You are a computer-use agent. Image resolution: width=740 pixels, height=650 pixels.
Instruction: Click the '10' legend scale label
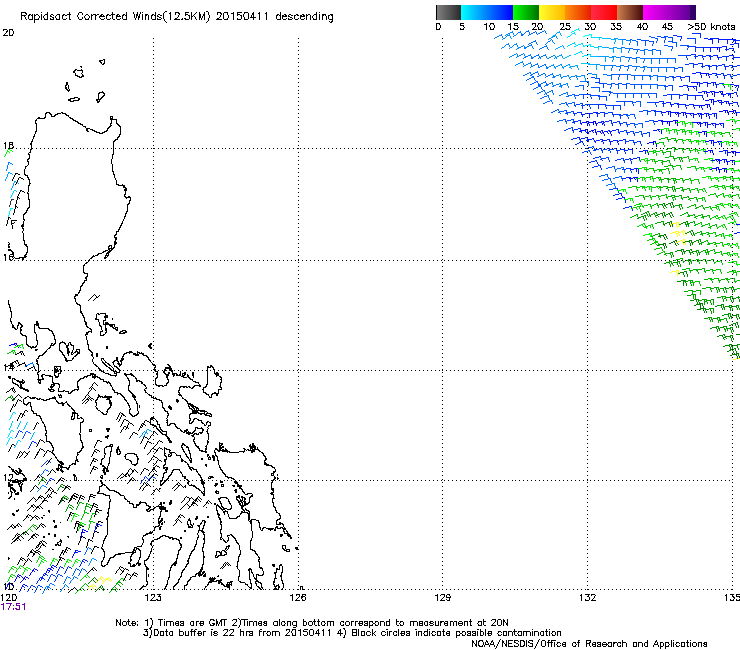[x=489, y=27]
